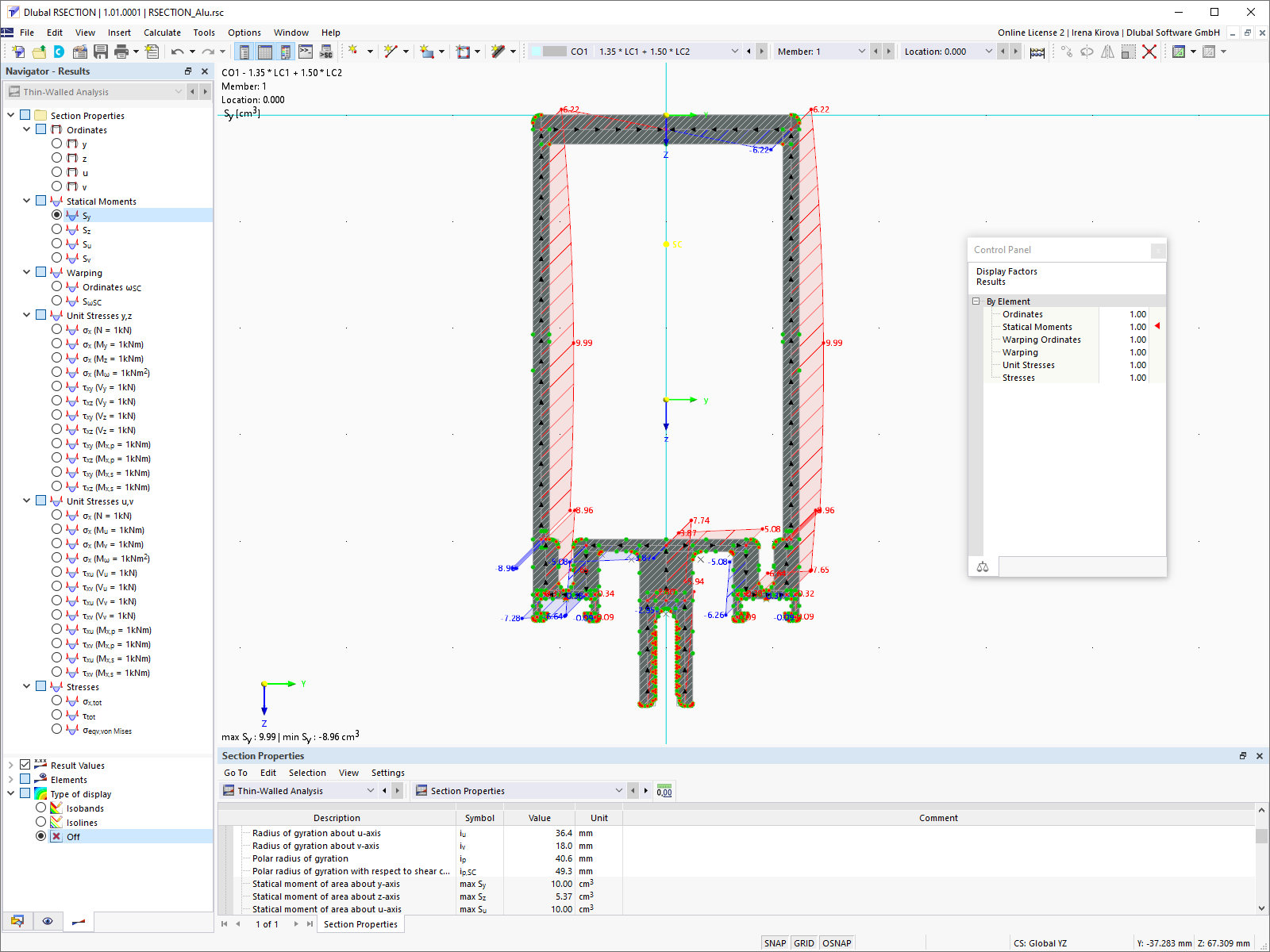Screen dimensions: 1270x952
Task: Expand the Result Values tree node
Action: point(10,765)
